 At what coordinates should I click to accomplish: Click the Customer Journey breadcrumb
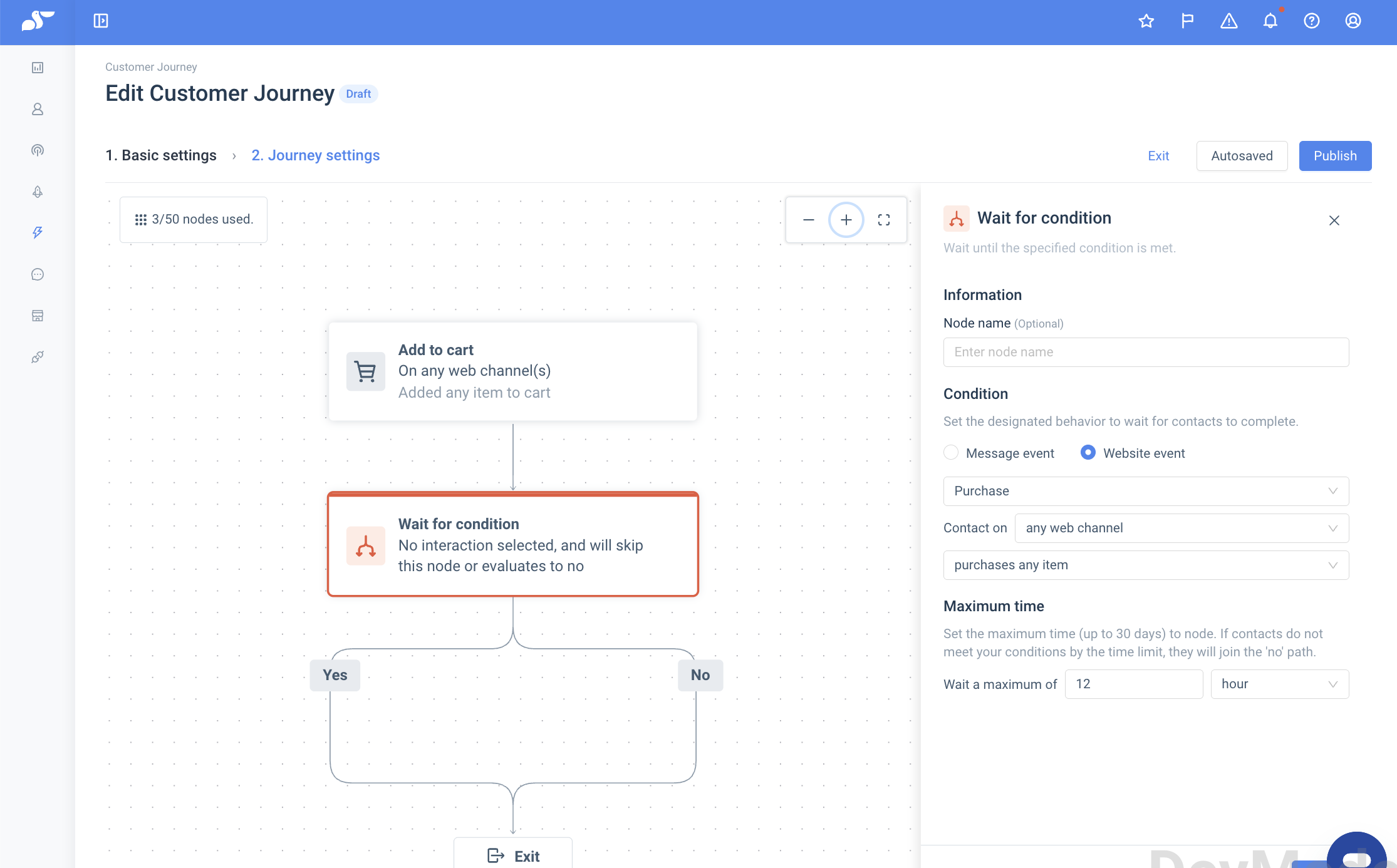[151, 67]
